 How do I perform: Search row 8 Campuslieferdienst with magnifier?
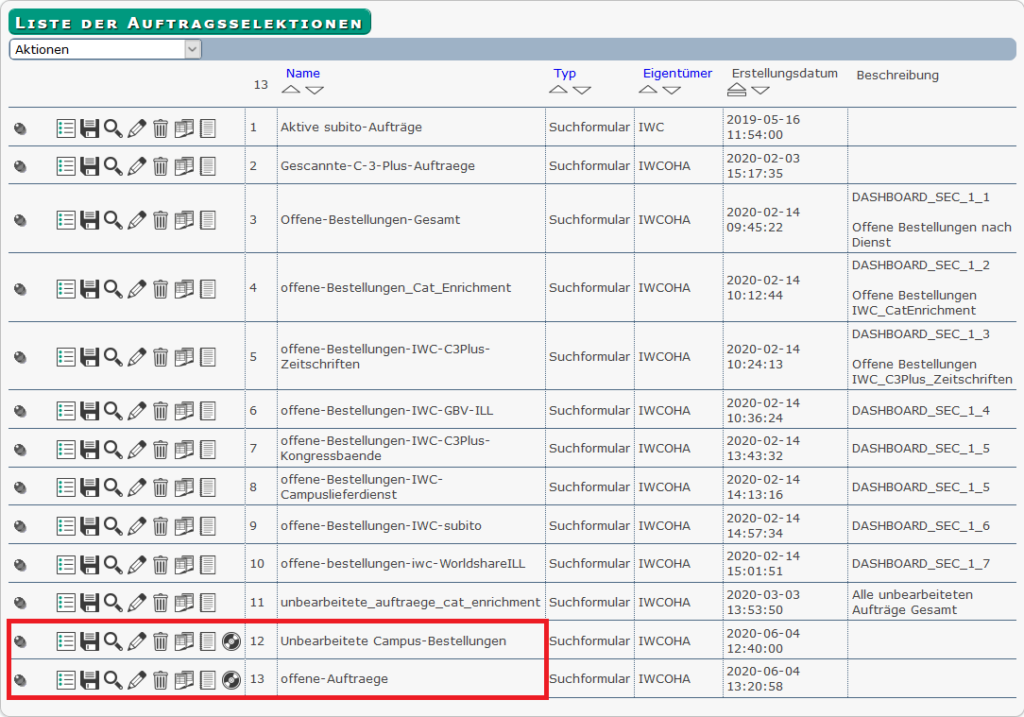point(113,488)
